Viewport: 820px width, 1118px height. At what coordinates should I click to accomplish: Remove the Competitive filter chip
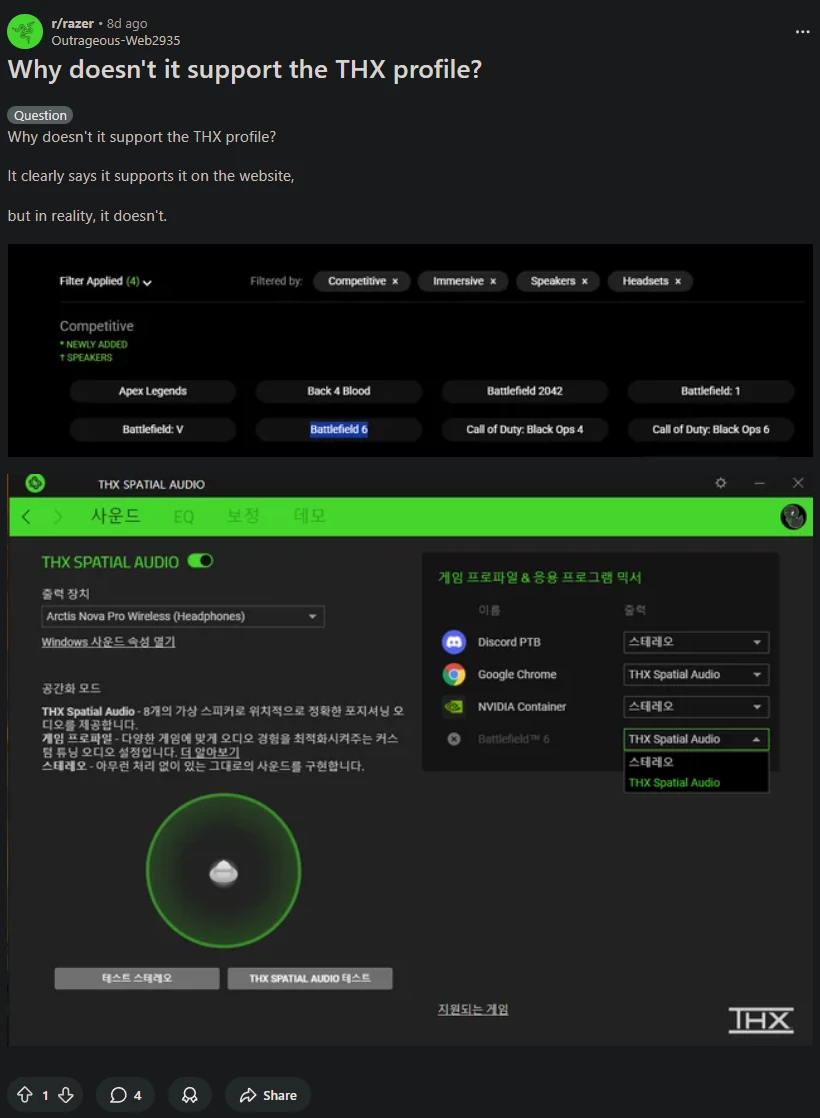tap(395, 282)
